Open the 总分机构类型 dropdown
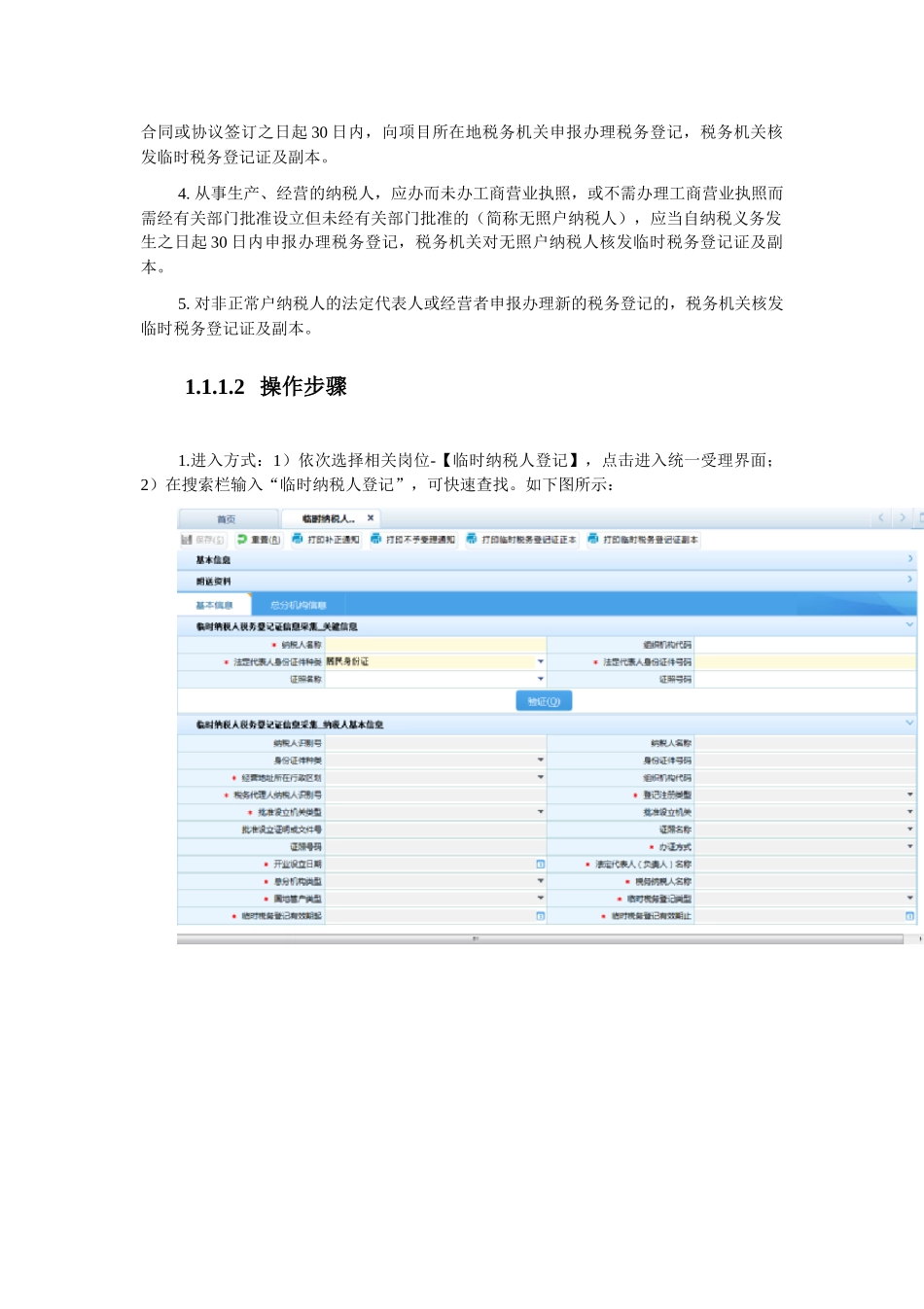The height and width of the screenshot is (1309, 924). tap(541, 881)
